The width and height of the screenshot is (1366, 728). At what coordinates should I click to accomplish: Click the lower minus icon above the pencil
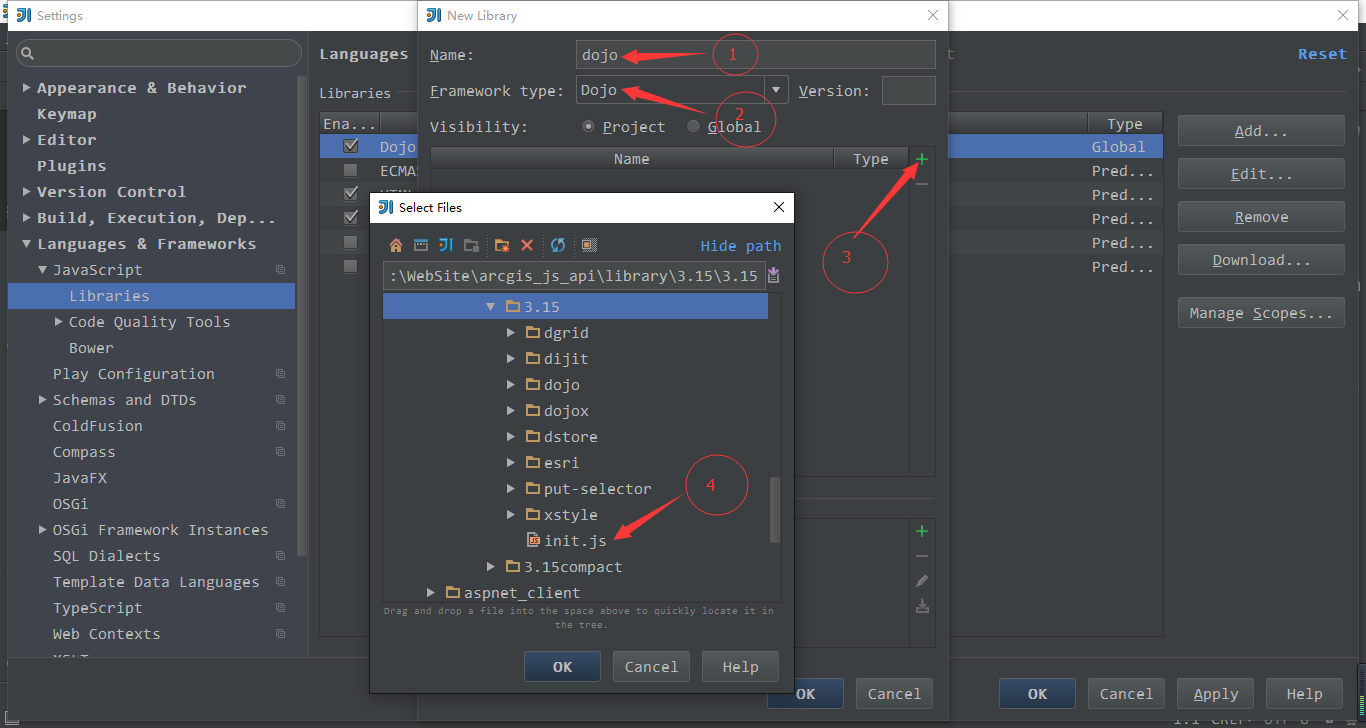[x=922, y=556]
